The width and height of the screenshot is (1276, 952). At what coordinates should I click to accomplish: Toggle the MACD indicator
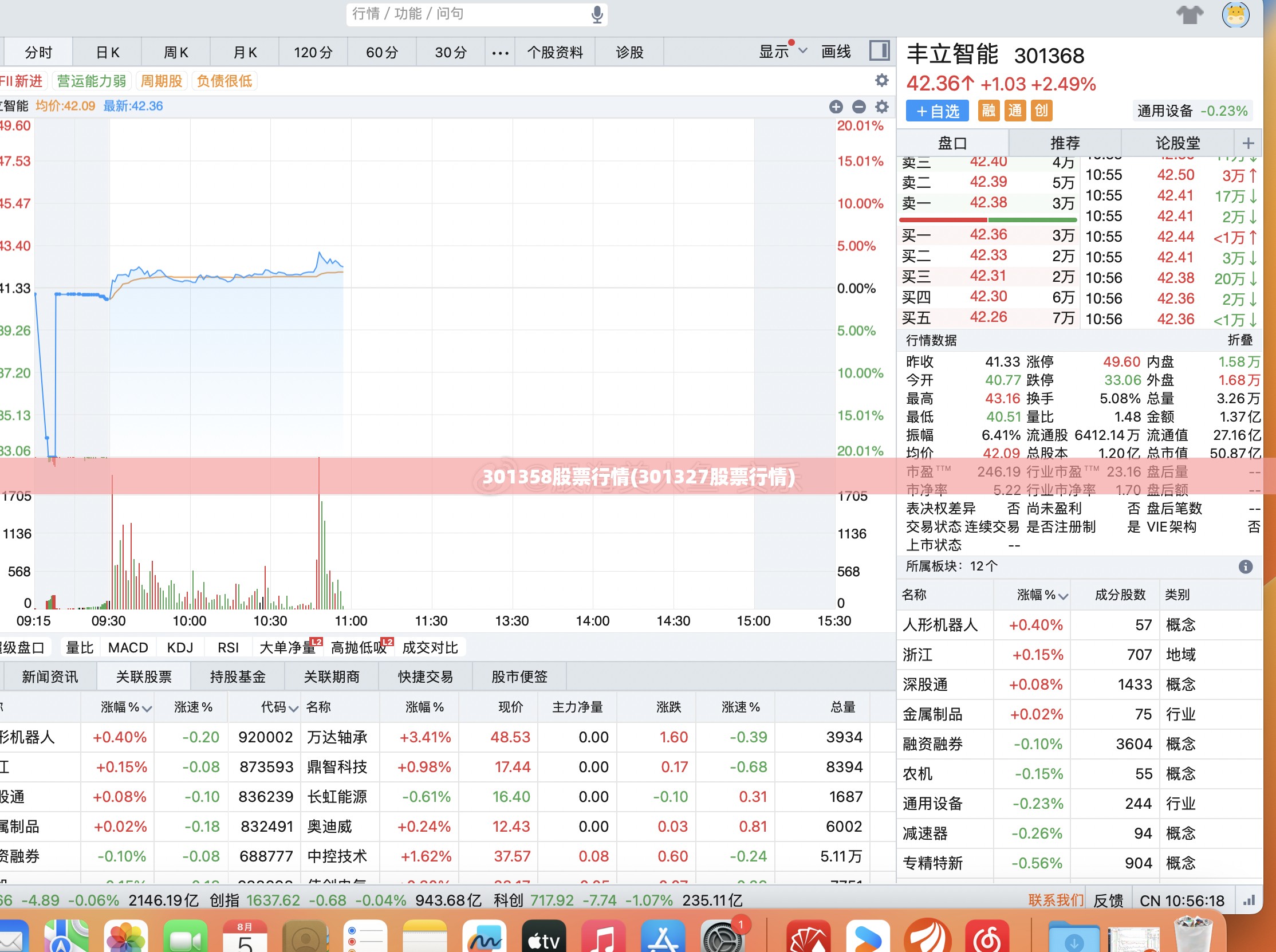[x=128, y=648]
